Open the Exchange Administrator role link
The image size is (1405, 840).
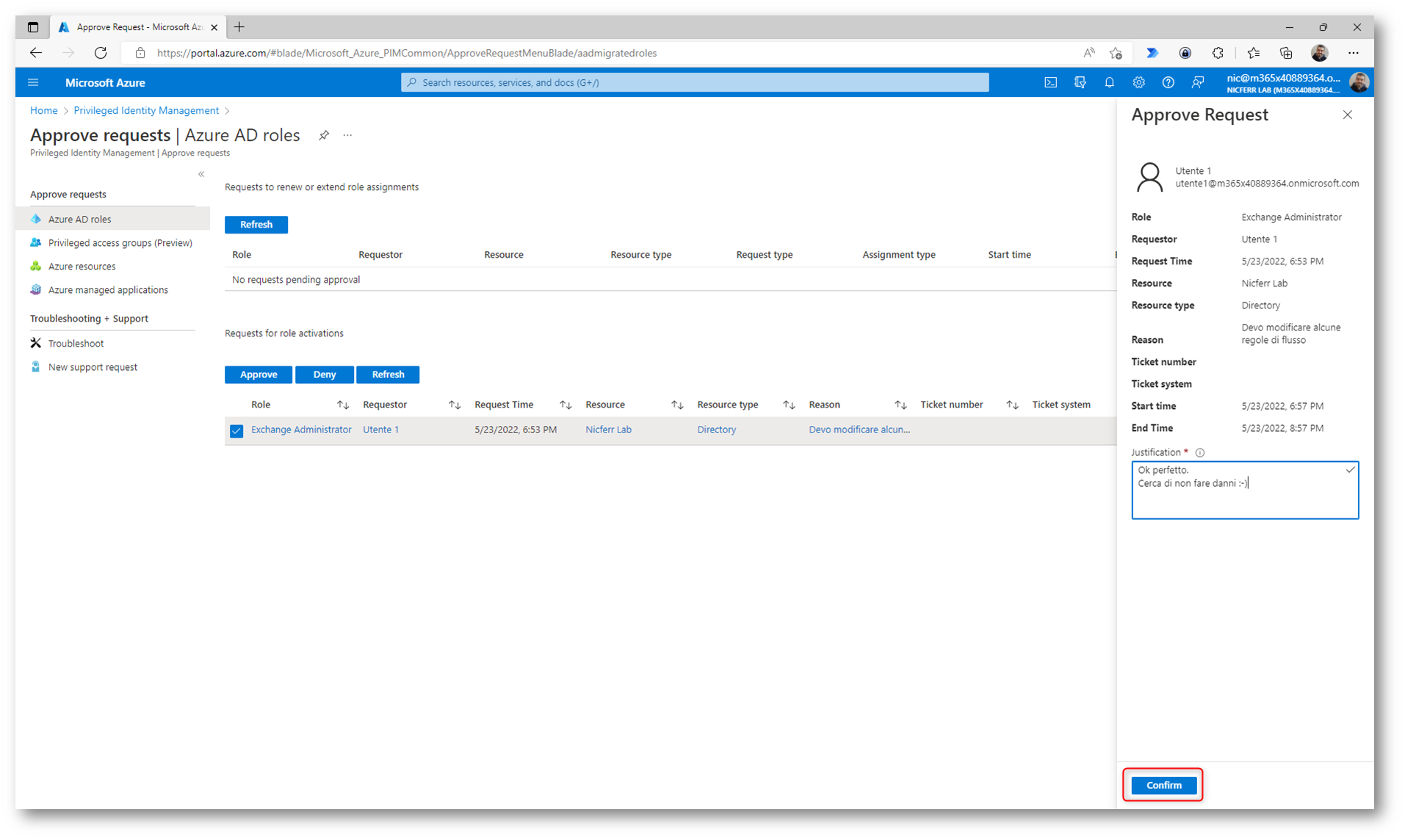point(301,430)
